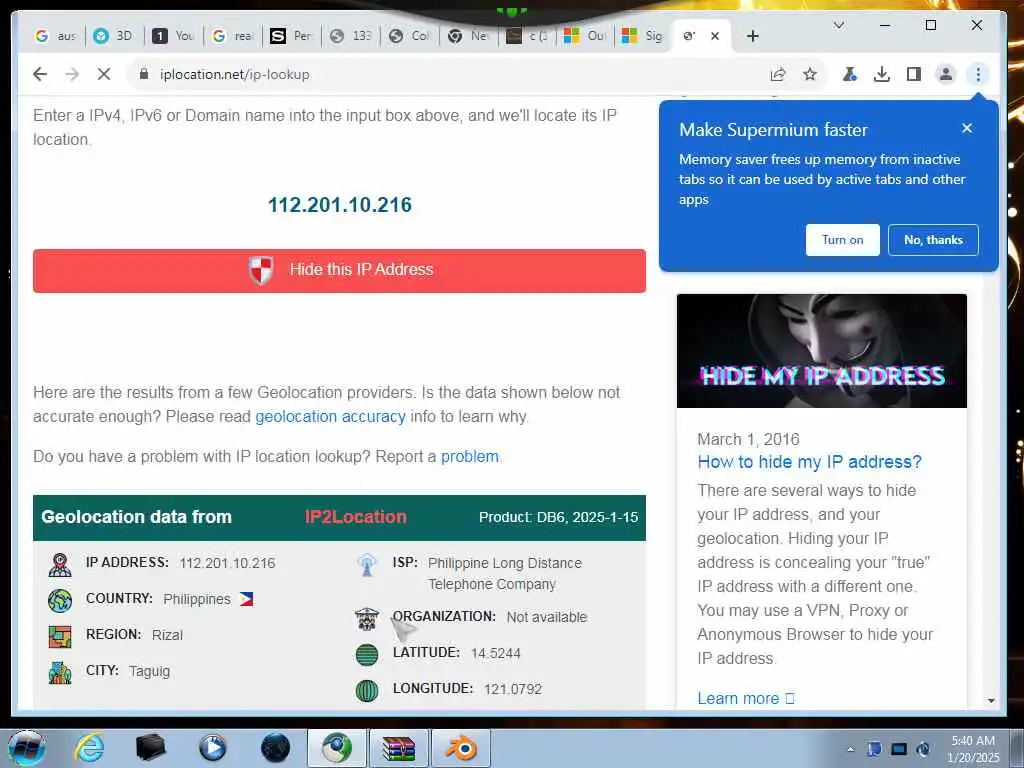Switch to the 'rea' Google tab
The width and height of the screenshot is (1024, 768).
(x=232, y=36)
